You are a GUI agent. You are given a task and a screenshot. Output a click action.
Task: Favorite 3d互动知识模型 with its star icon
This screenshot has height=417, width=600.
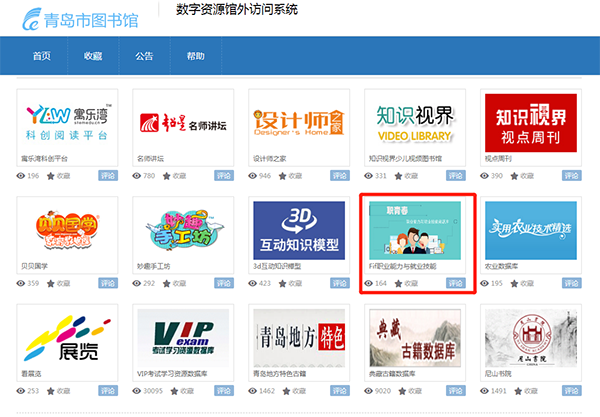click(282, 283)
